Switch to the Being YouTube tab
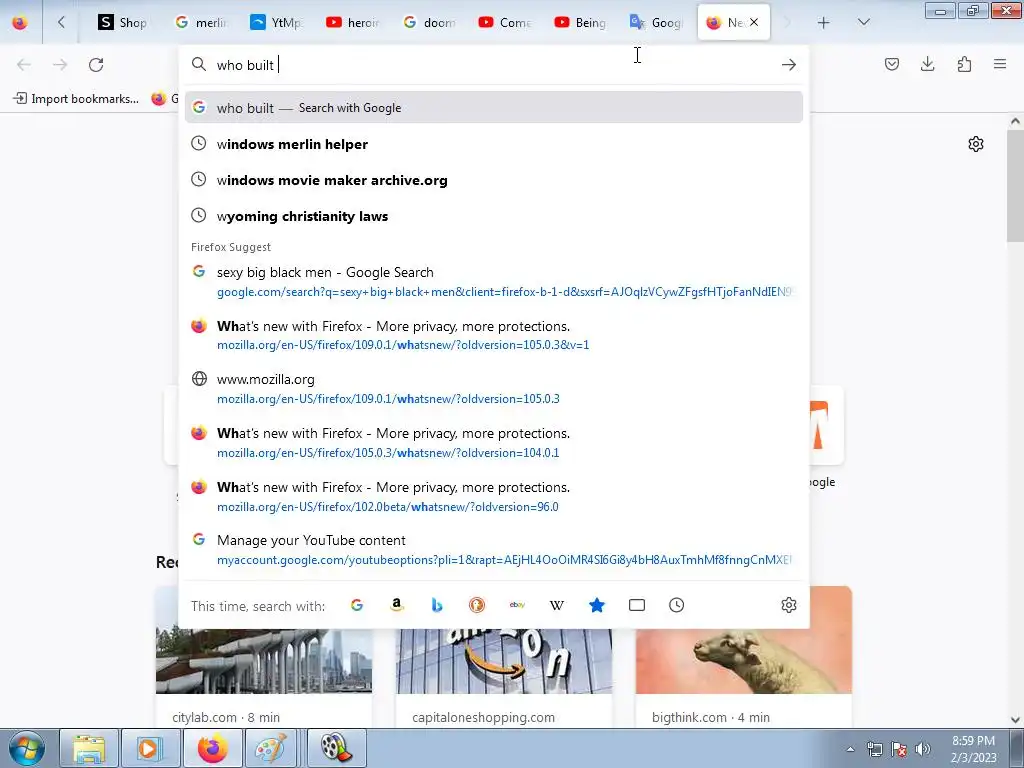 [581, 22]
